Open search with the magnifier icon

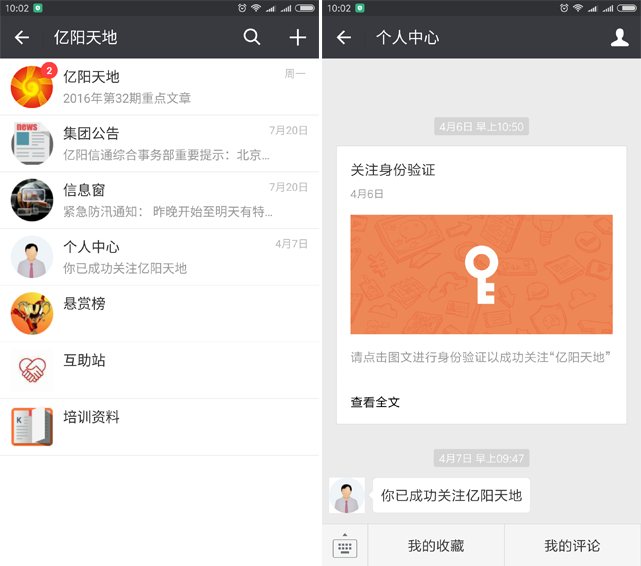coord(252,38)
